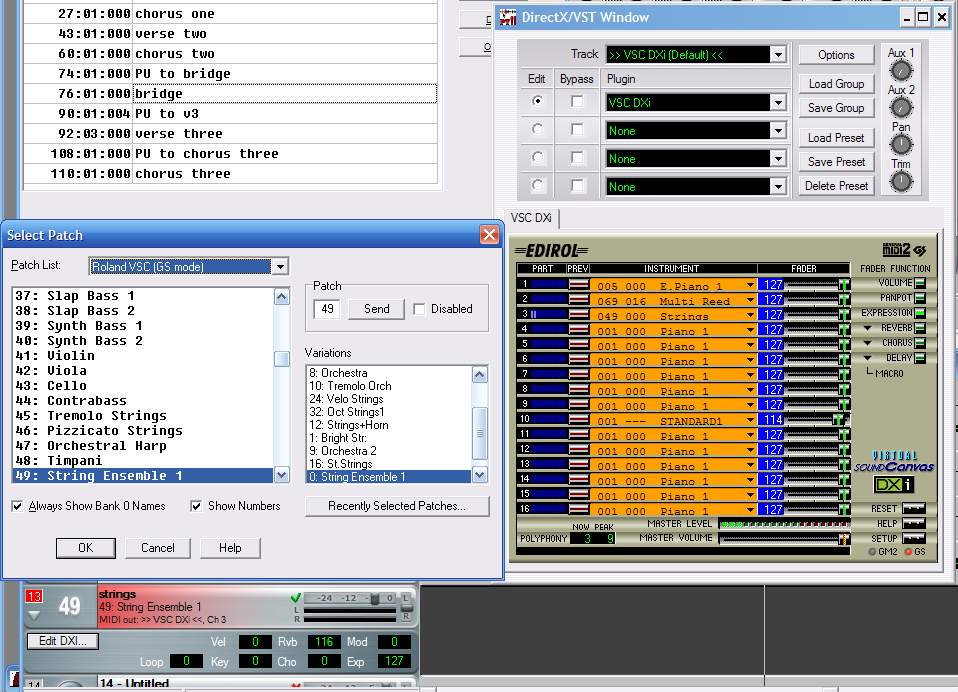Click the red track number 13 icon

tap(34, 596)
